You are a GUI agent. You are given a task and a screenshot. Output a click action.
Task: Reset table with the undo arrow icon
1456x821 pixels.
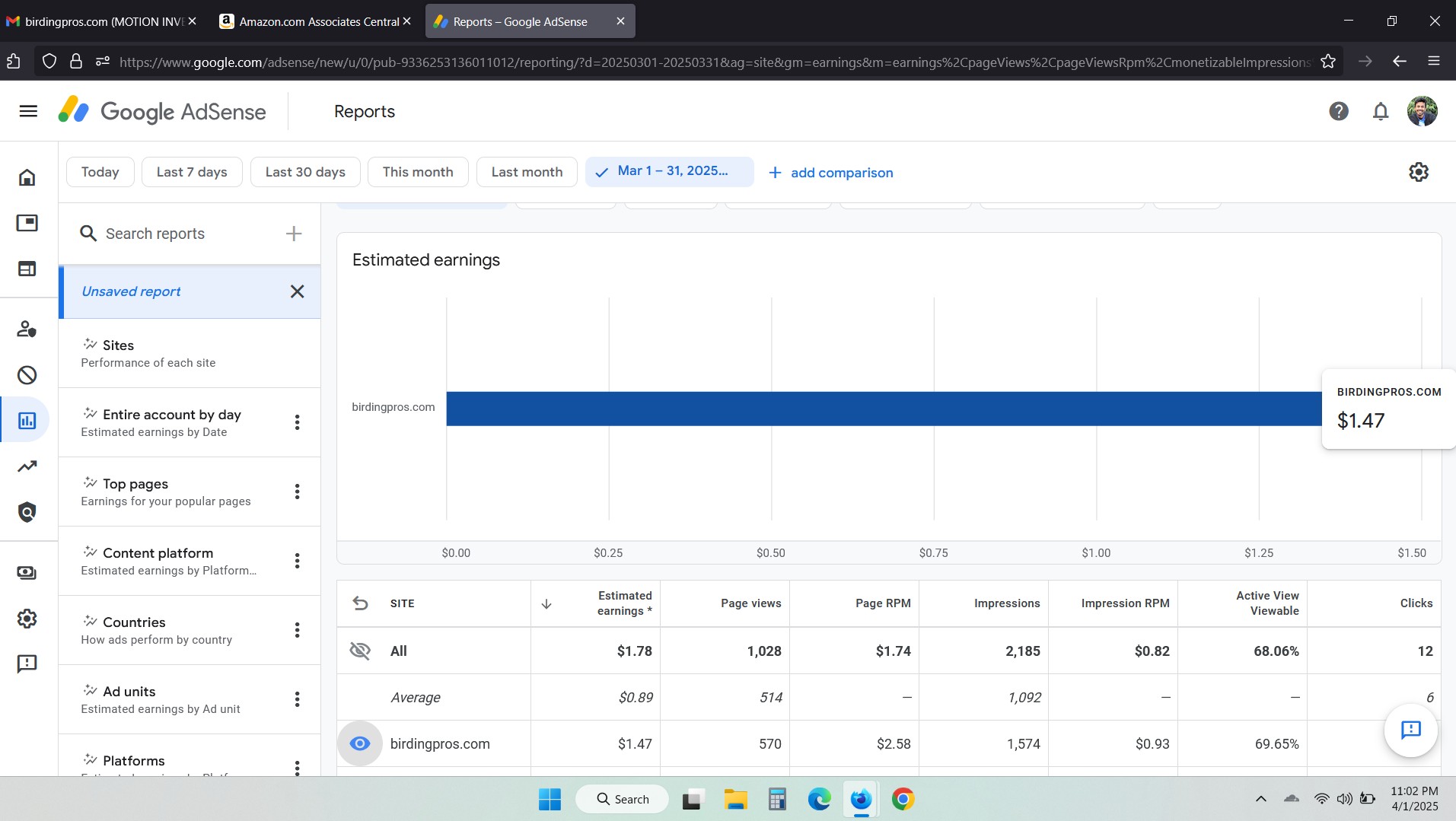[360, 603]
